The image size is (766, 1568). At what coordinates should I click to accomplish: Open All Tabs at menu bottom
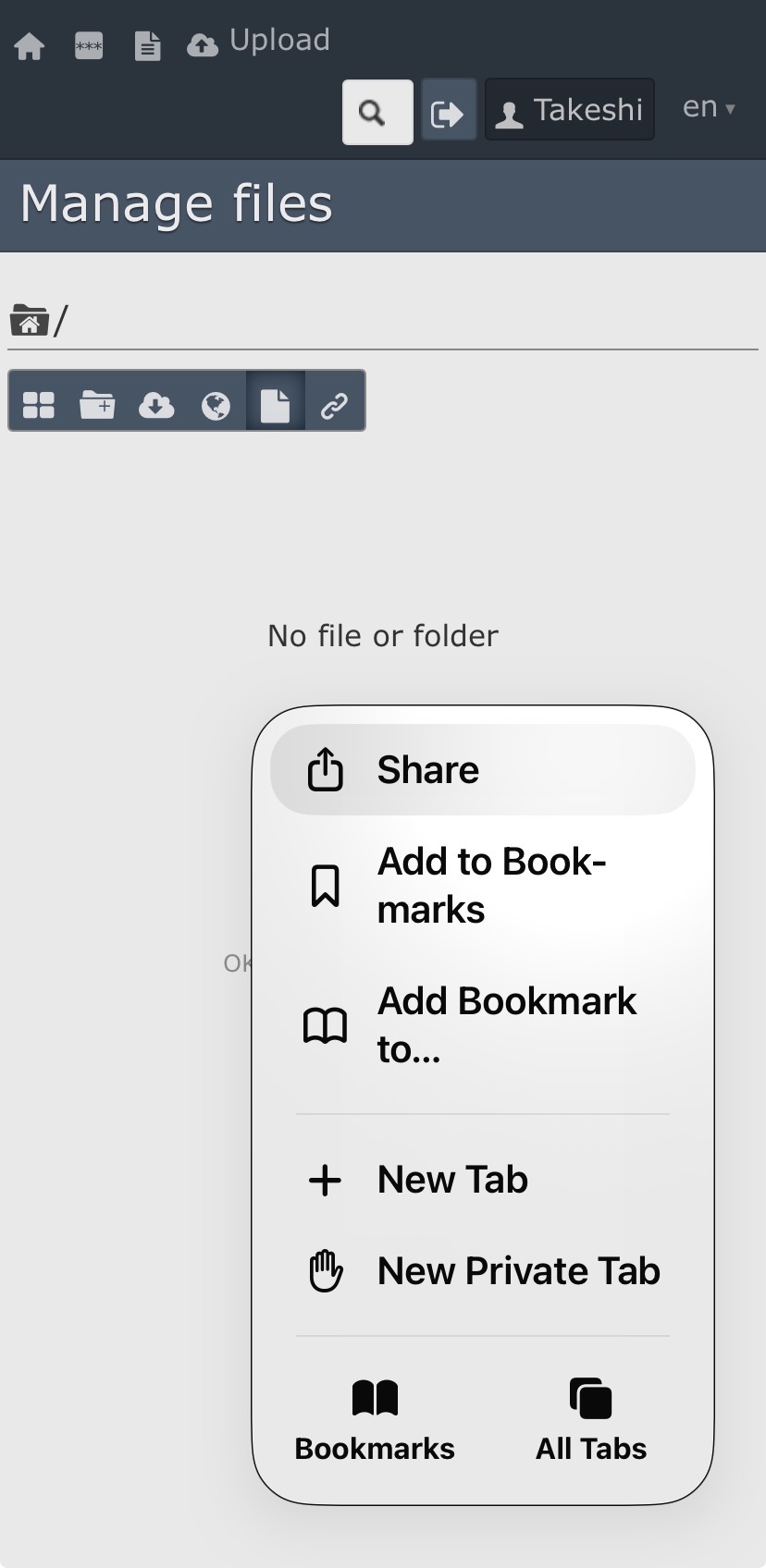click(x=591, y=1419)
